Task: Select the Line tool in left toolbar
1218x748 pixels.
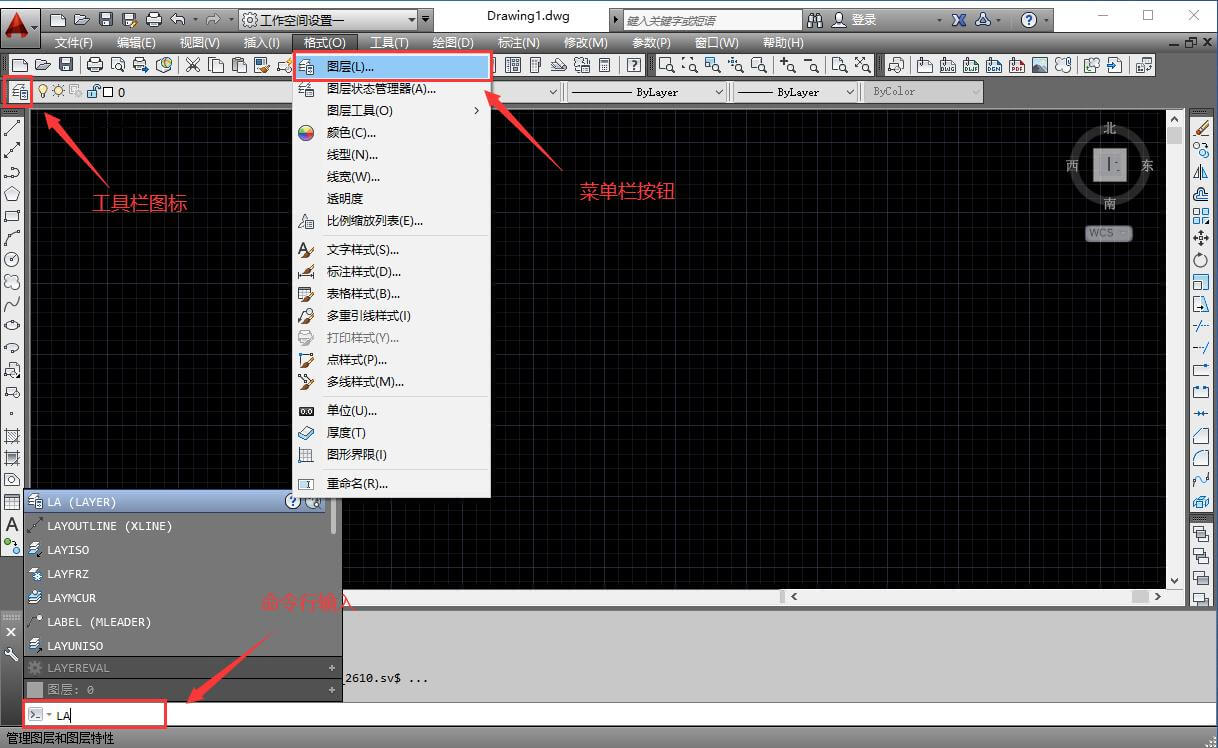Action: coord(11,126)
